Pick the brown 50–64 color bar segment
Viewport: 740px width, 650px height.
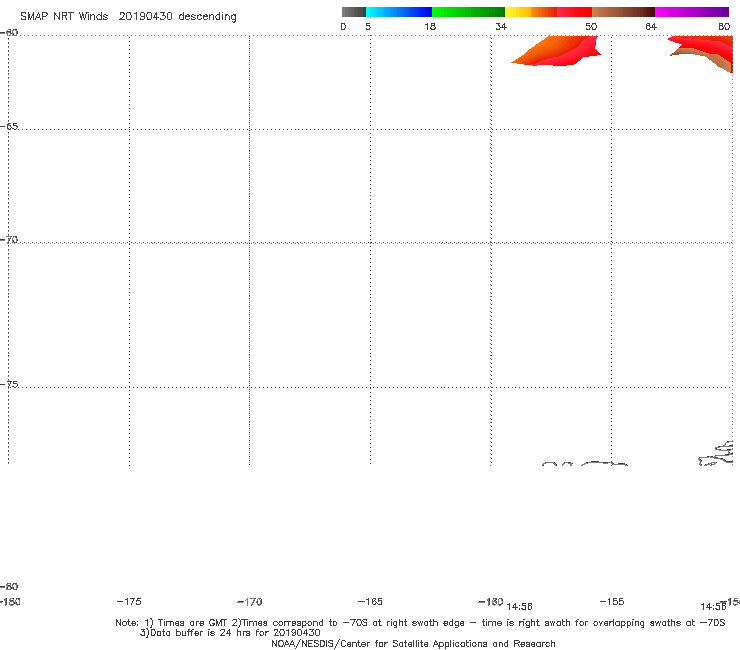623,12
